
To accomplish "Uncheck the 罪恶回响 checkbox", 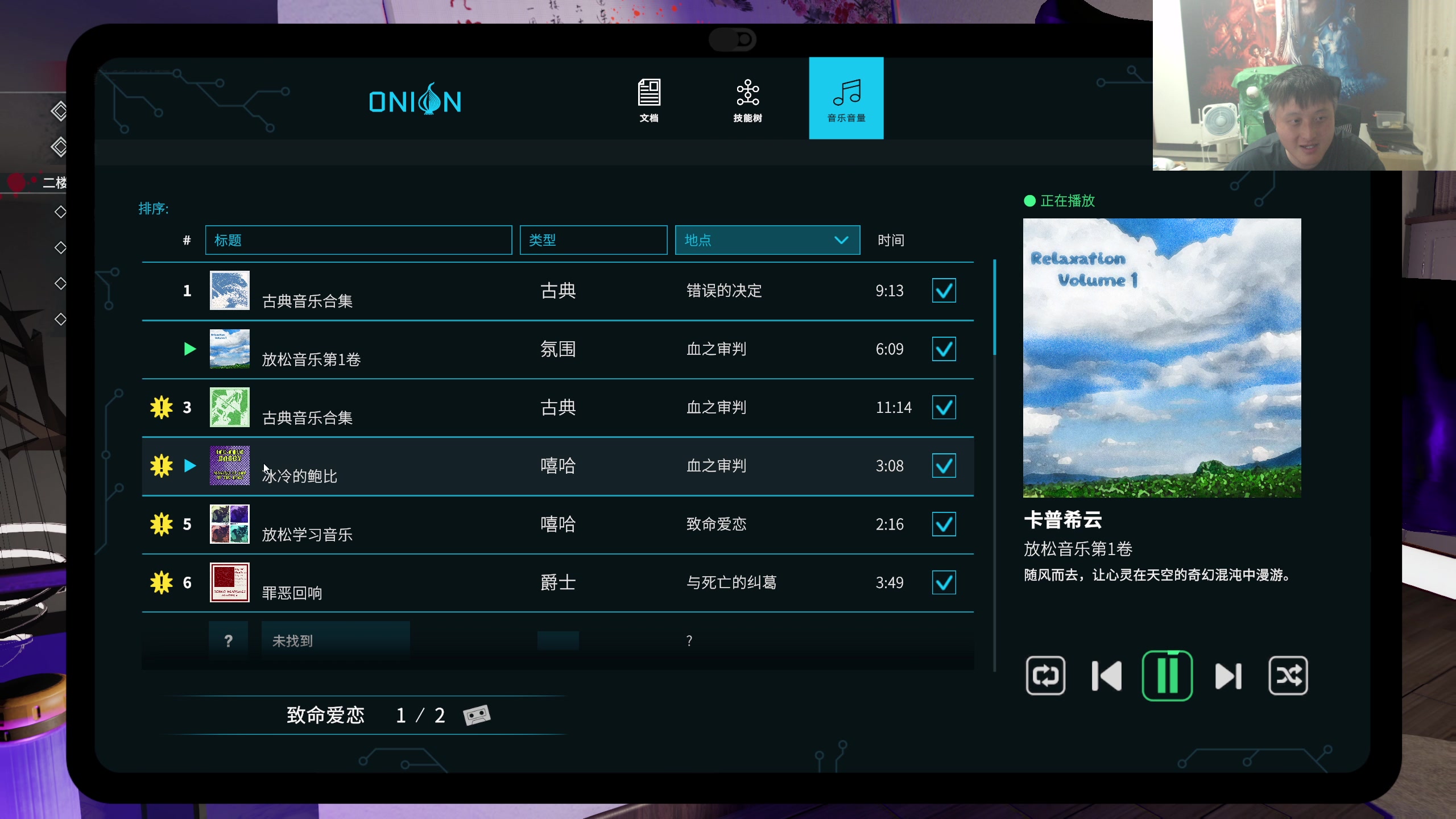I will pyautogui.click(x=944, y=582).
